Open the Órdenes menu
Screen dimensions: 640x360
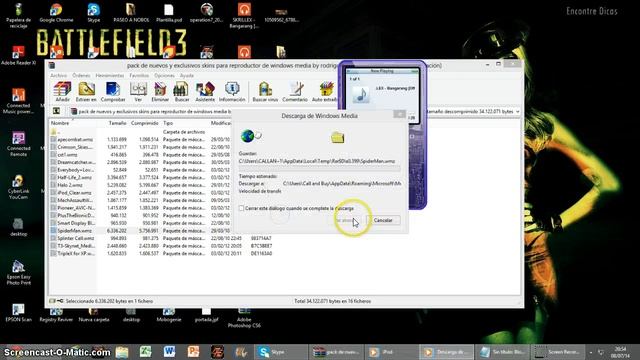coord(81,76)
